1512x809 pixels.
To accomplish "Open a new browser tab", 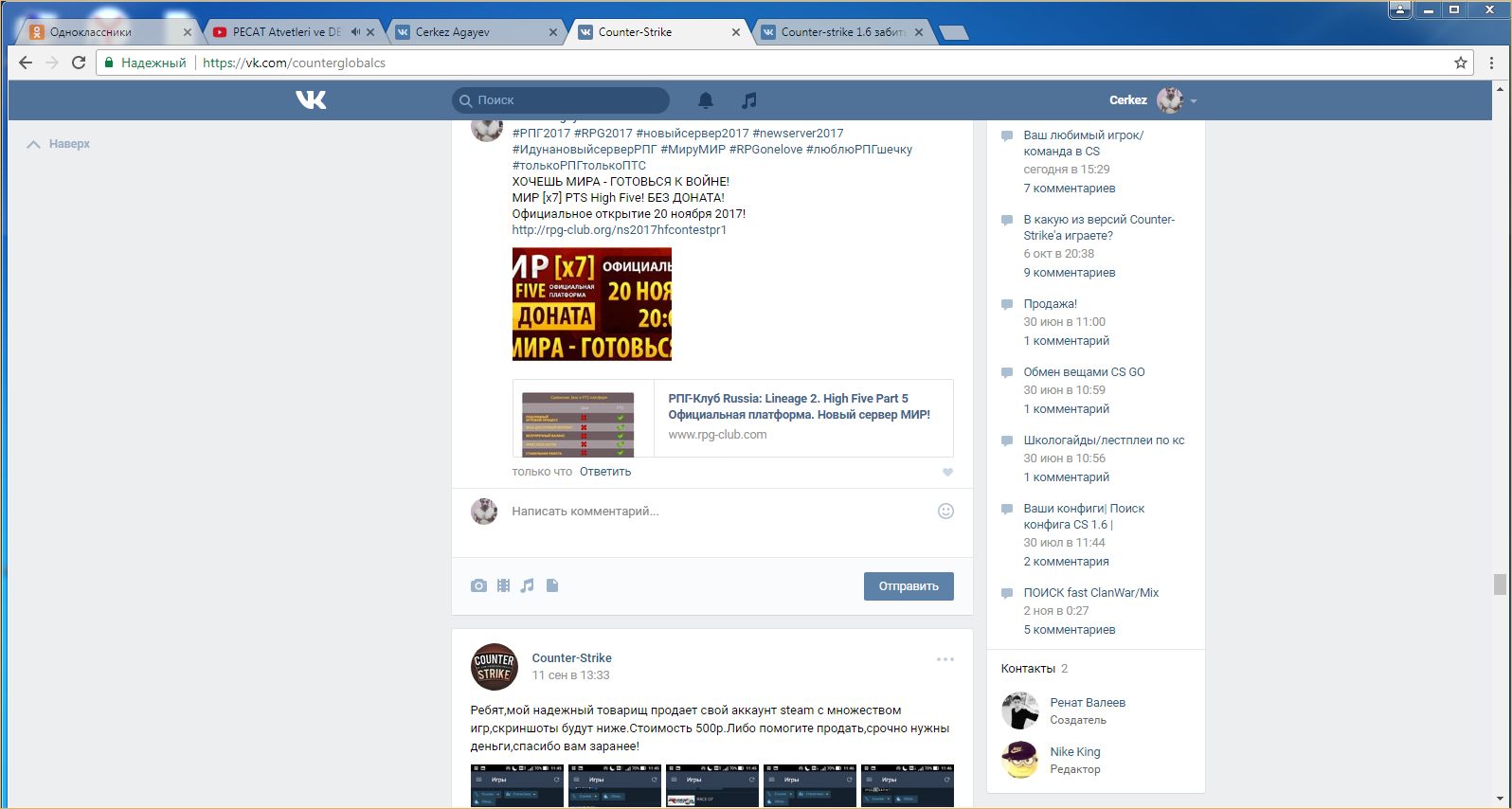I will (x=954, y=33).
